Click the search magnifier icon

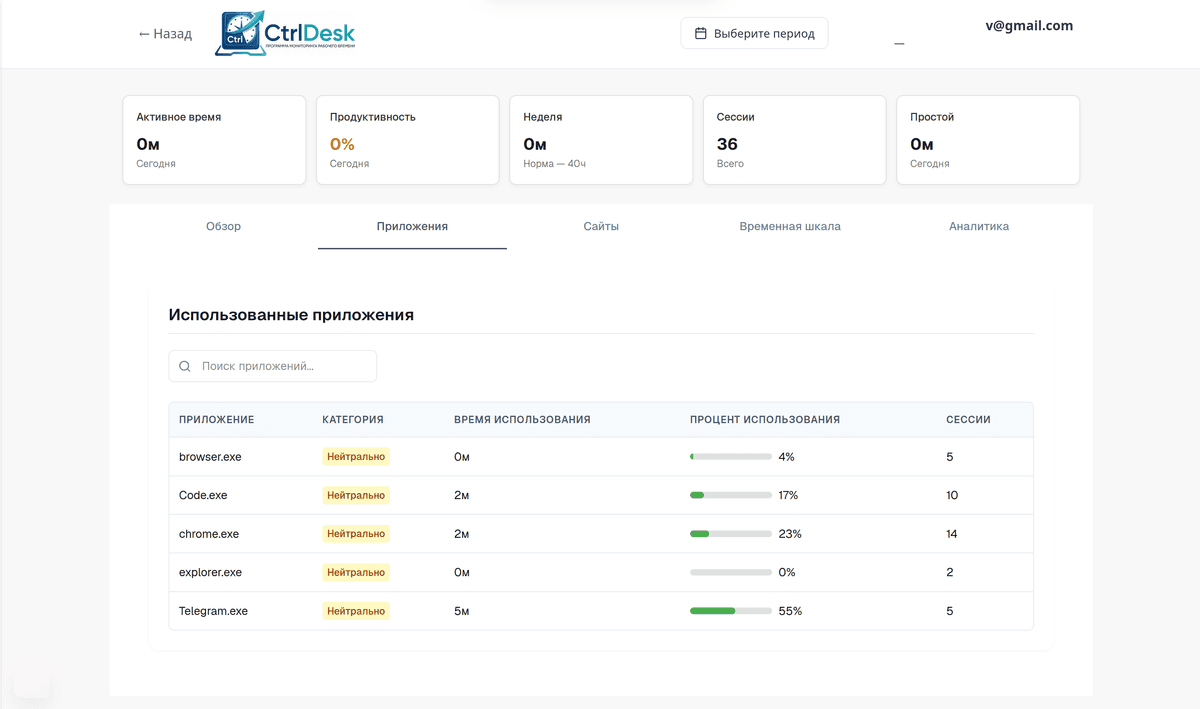[x=185, y=366]
